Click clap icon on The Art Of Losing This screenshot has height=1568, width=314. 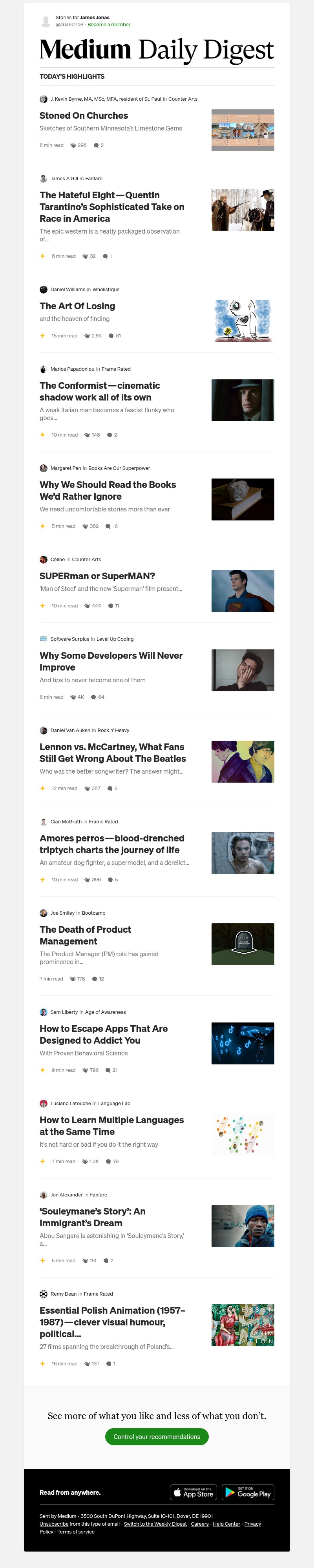(87, 336)
